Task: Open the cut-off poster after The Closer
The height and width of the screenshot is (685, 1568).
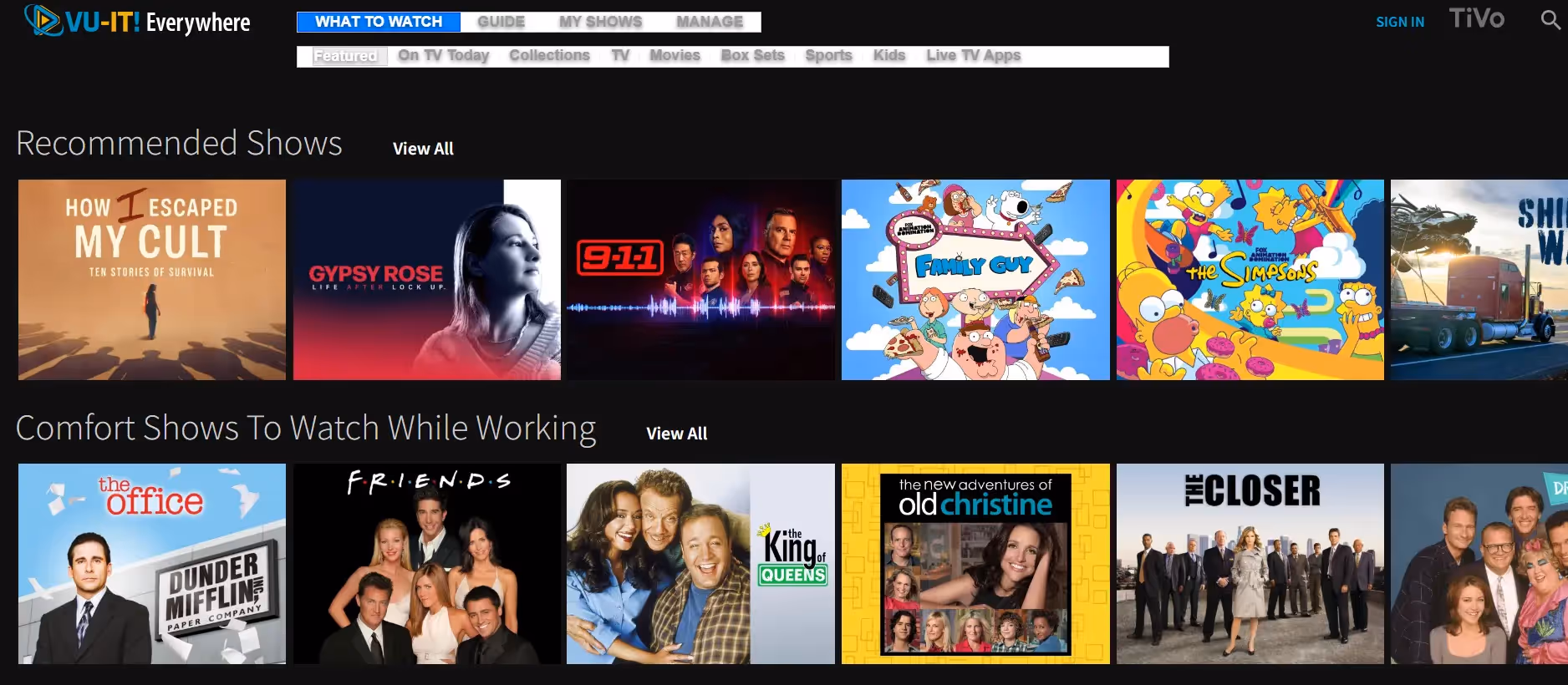Action: [1479, 564]
